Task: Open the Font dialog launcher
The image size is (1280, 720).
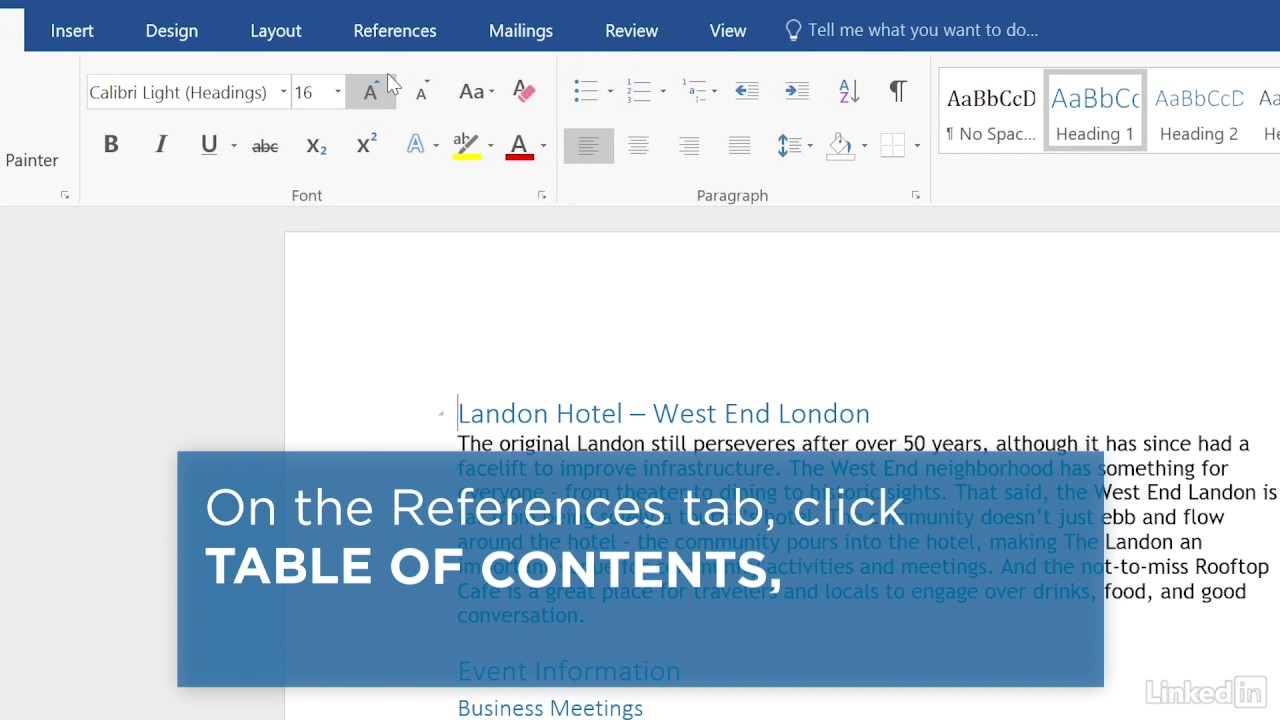Action: pos(542,195)
